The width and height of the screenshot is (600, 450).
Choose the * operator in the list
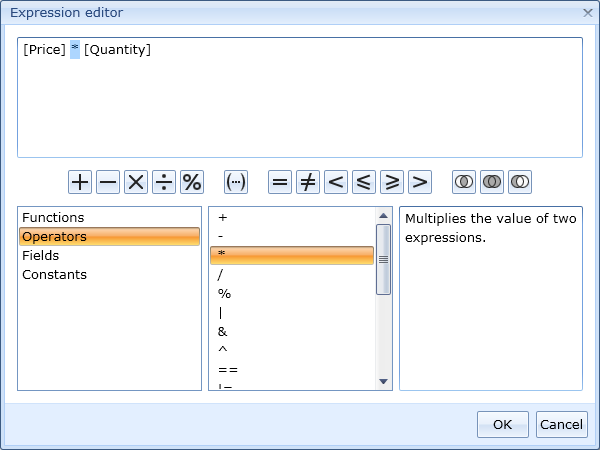292,255
